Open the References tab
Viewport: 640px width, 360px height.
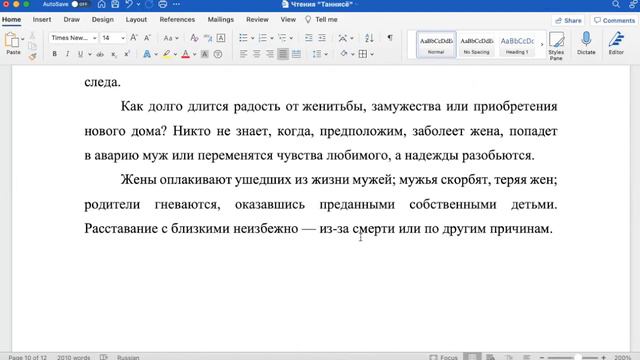(x=177, y=20)
